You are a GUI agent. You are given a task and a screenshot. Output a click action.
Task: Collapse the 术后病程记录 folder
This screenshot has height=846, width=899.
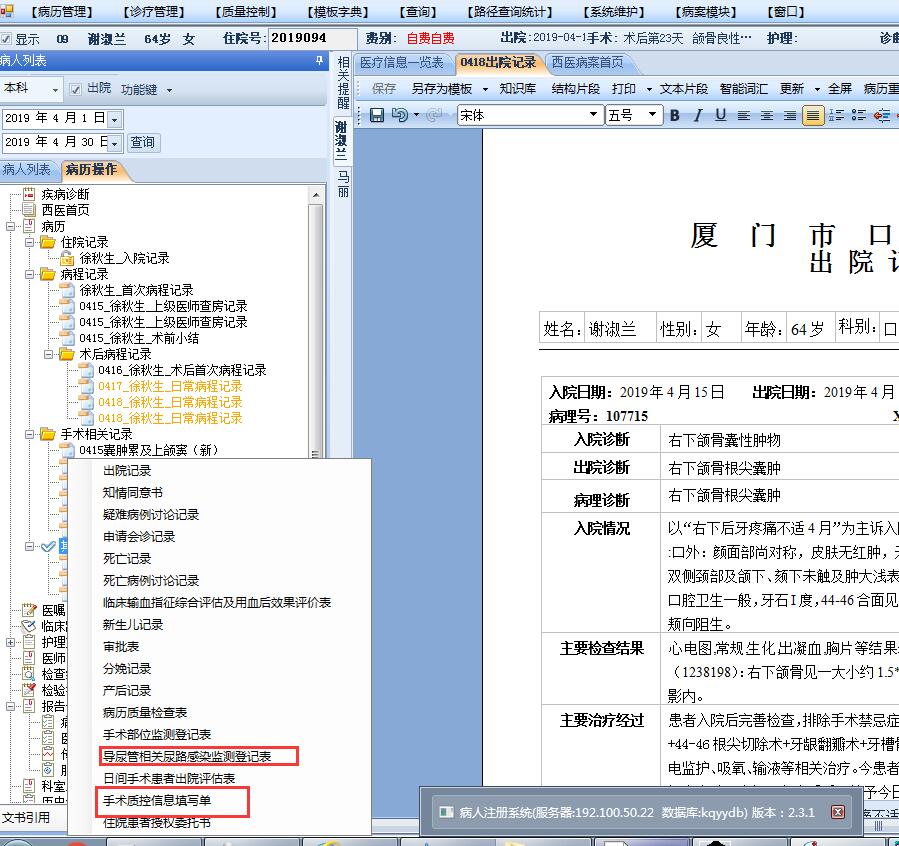coord(48,355)
